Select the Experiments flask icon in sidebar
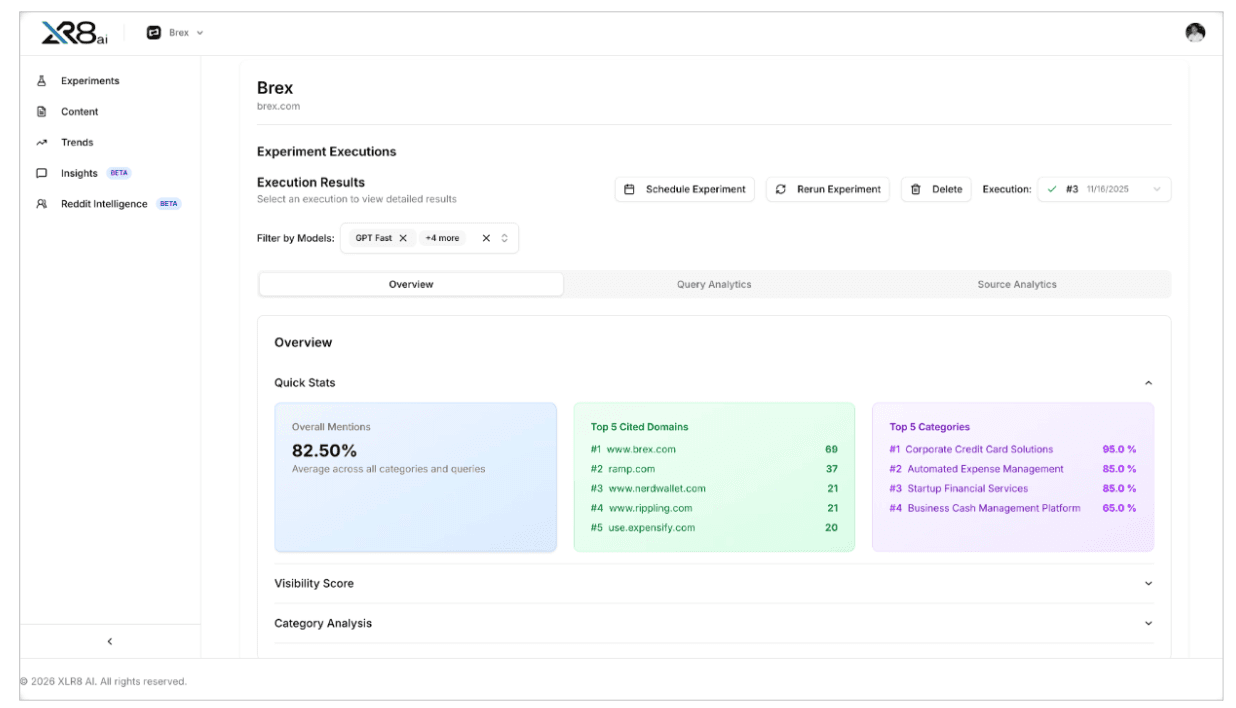The width and height of the screenshot is (1236, 708). click(x=41, y=82)
